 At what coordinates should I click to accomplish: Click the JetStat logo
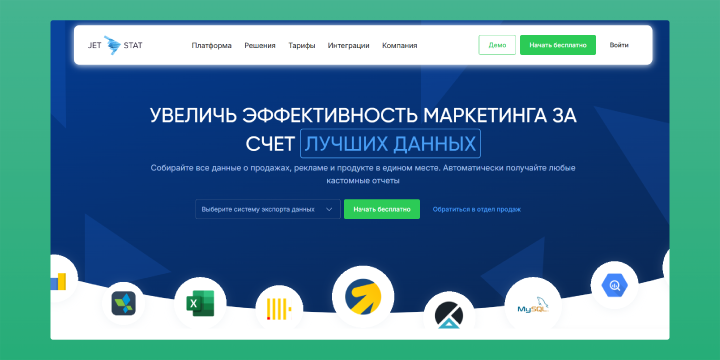(115, 45)
